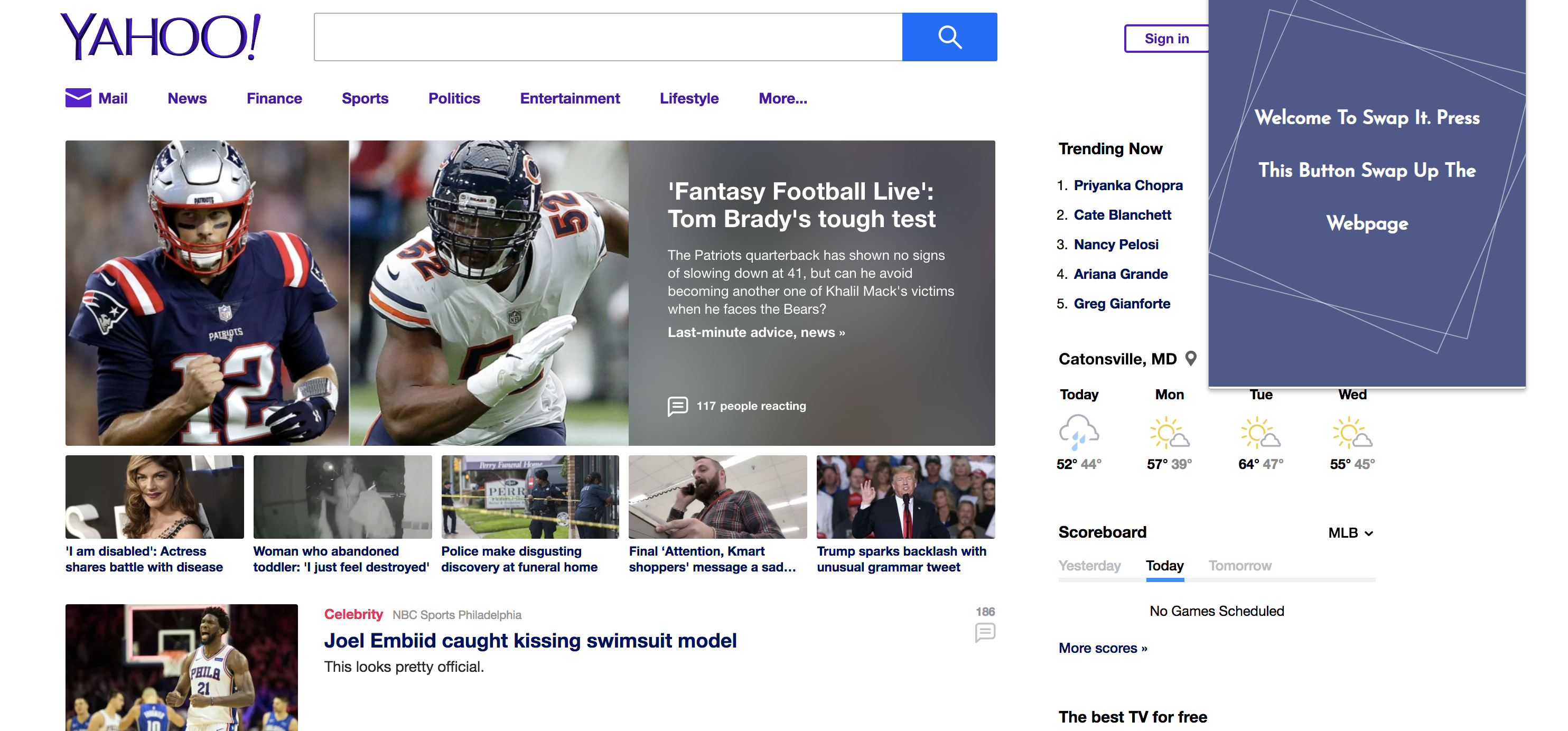Click comment icon under the 186 count
1568x731 pixels.
(x=984, y=632)
